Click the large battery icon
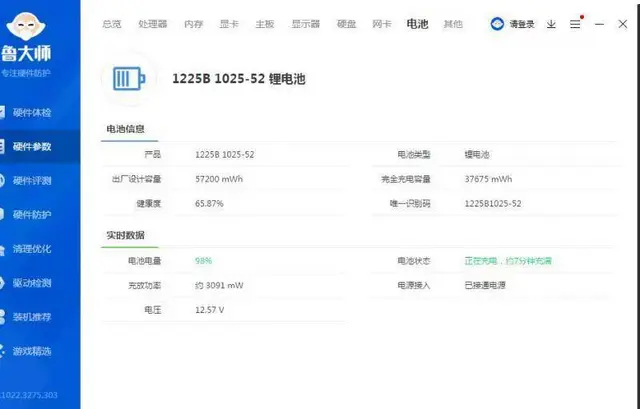640x409 pixels. pos(129,78)
